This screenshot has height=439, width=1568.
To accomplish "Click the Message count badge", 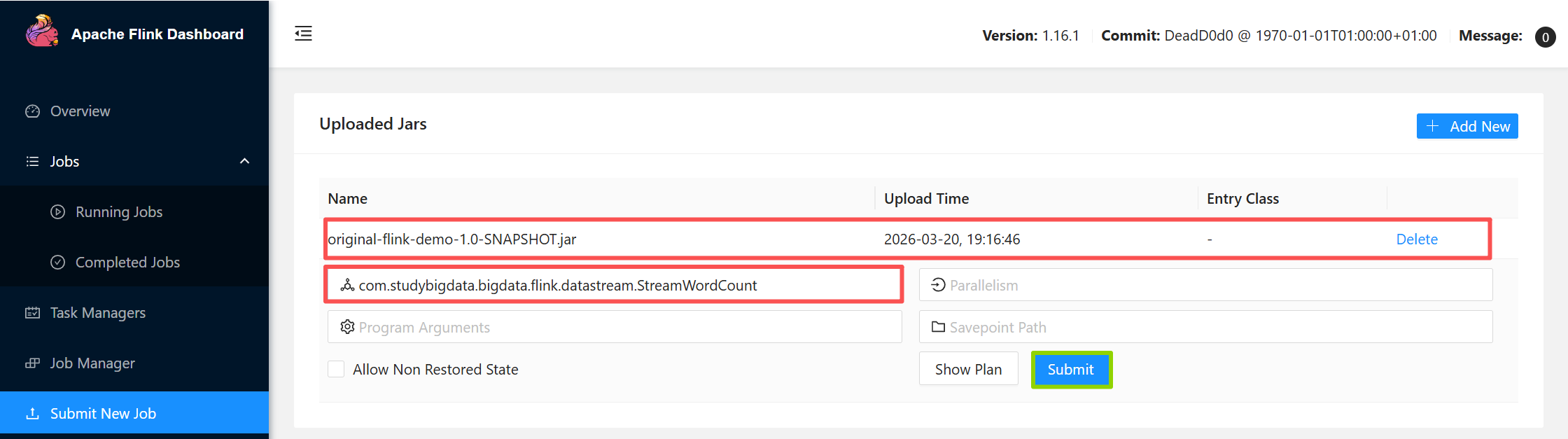I will (1546, 37).
